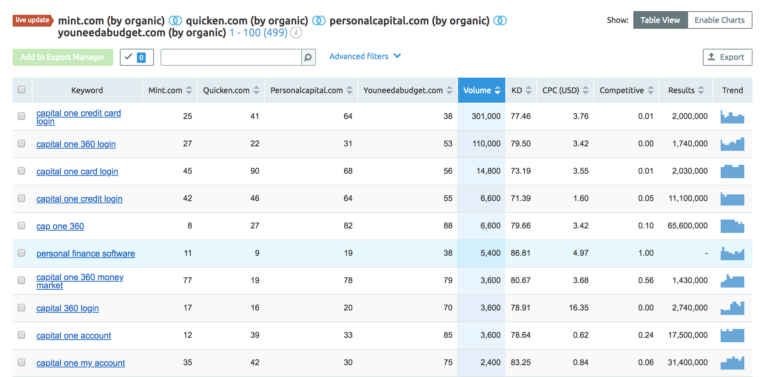Sort by the Mint.com column arrows
Image resolution: width=768 pixels, height=377 pixels.
[x=189, y=91]
